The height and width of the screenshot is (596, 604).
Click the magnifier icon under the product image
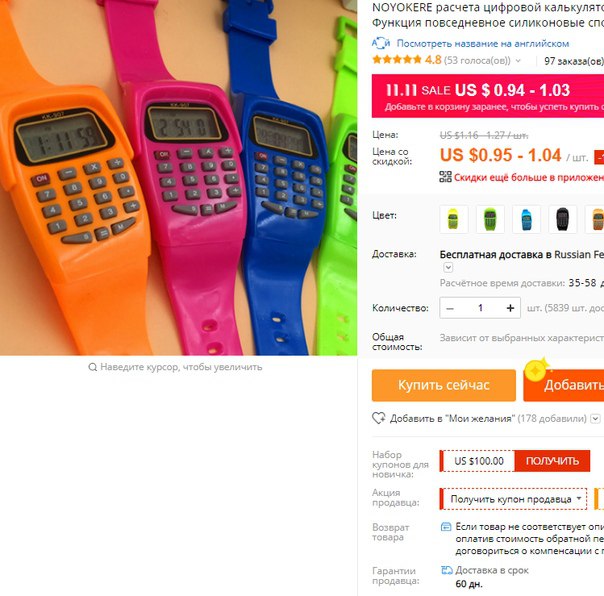coord(92,367)
